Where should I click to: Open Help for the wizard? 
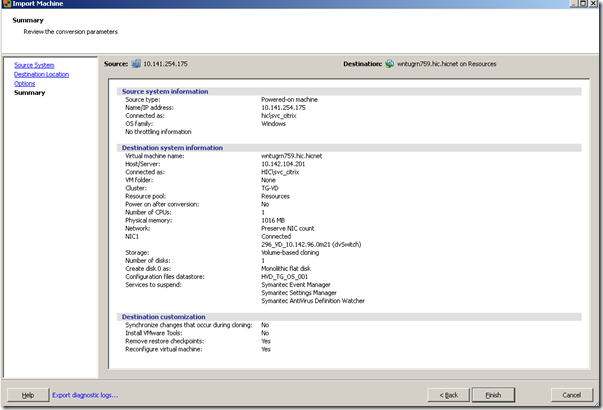click(x=27, y=395)
